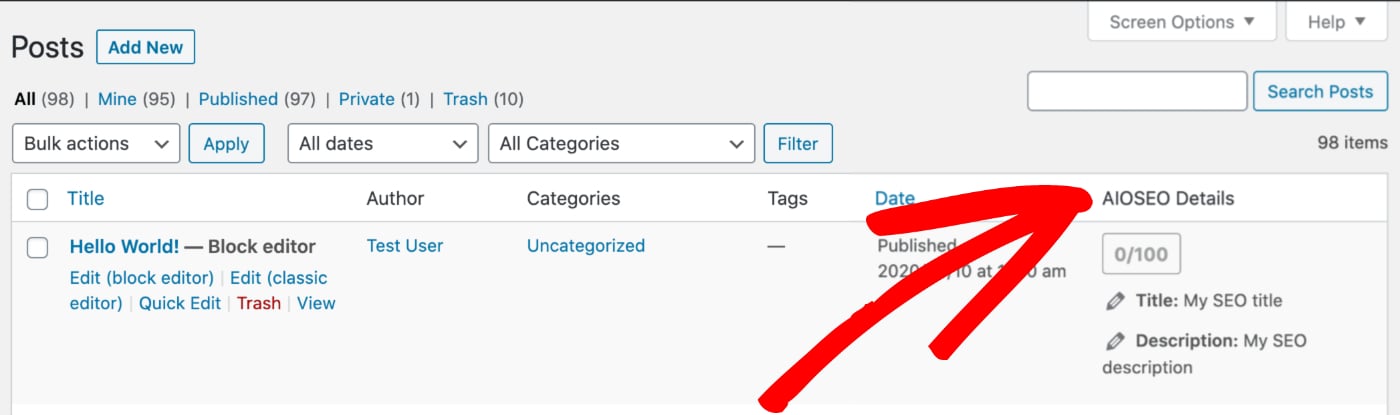Open the Help tab

[1337, 21]
